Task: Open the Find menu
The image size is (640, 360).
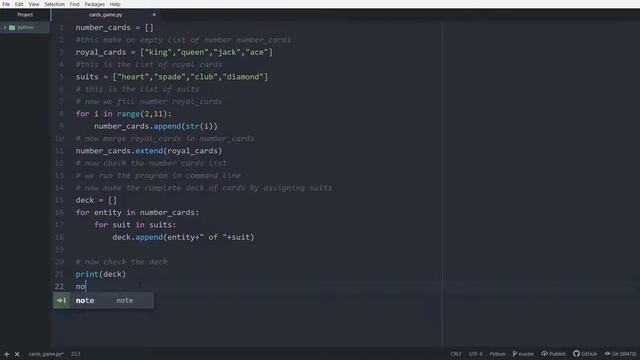Action: (x=74, y=4)
